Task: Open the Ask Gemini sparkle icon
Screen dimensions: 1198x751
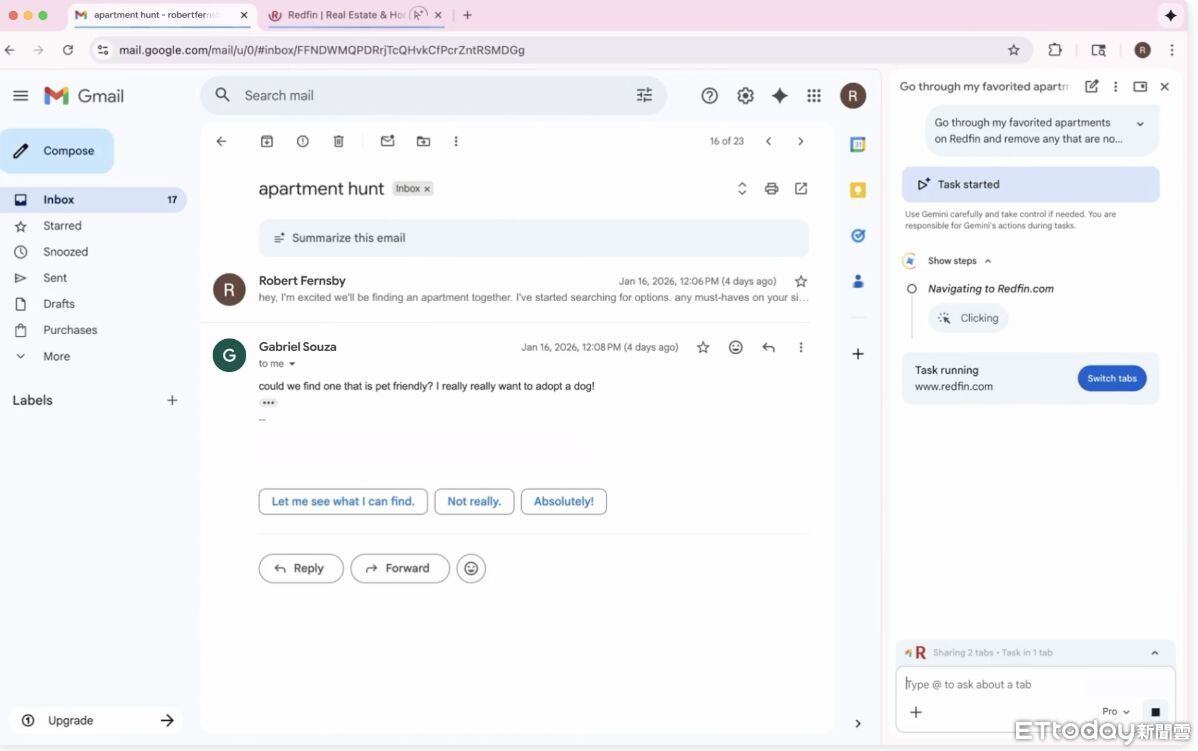Action: click(779, 95)
